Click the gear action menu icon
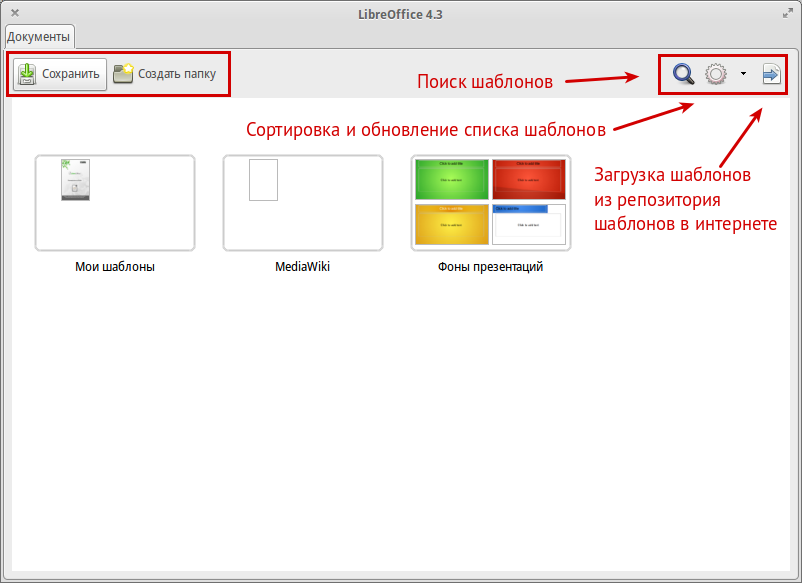The image size is (802, 583). point(716,74)
